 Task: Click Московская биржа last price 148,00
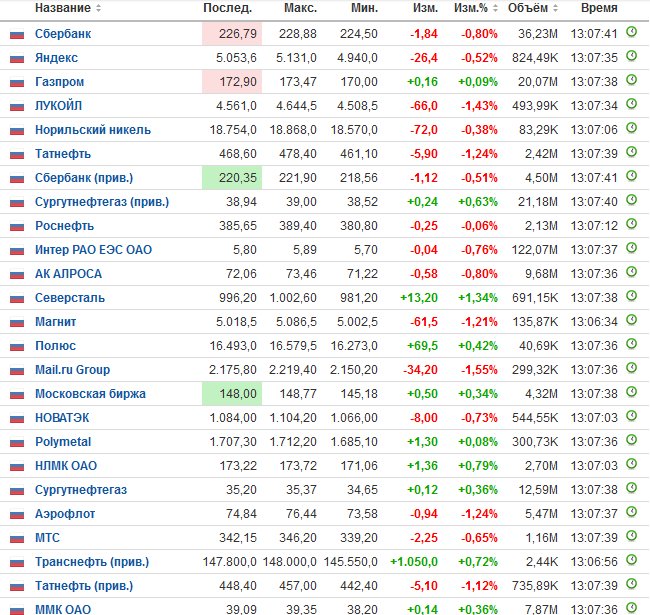tap(232, 394)
